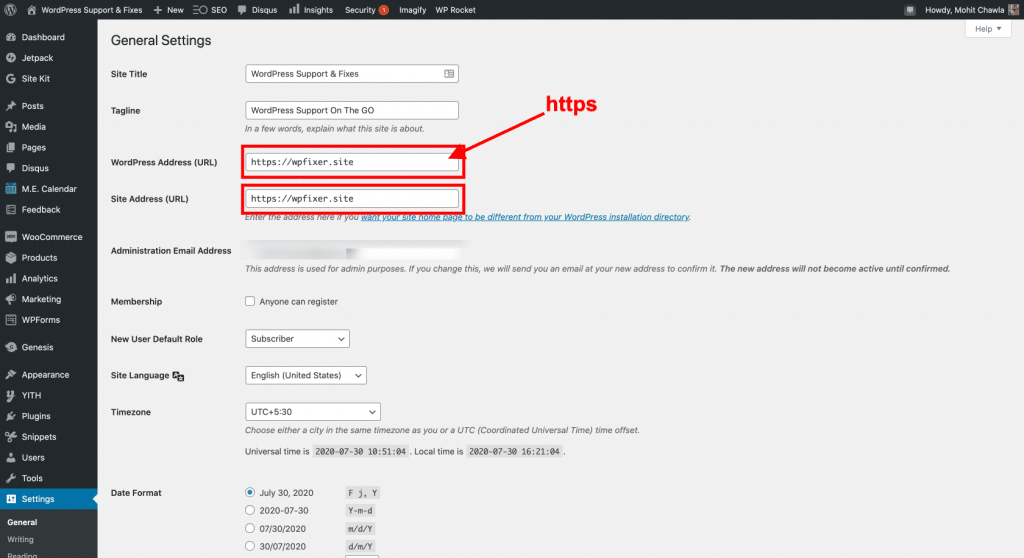Click the Tagline input field
1024x558 pixels.
352,110
